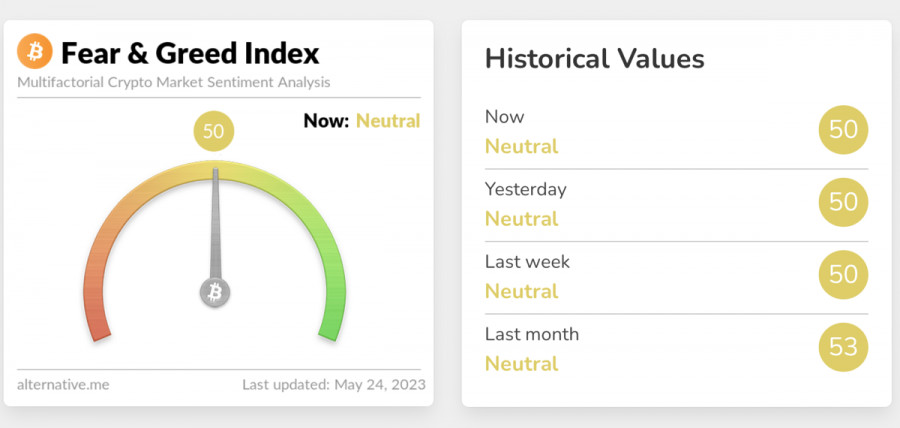
Task: Click the 'Last week' value circle showing 50
Action: (843, 275)
